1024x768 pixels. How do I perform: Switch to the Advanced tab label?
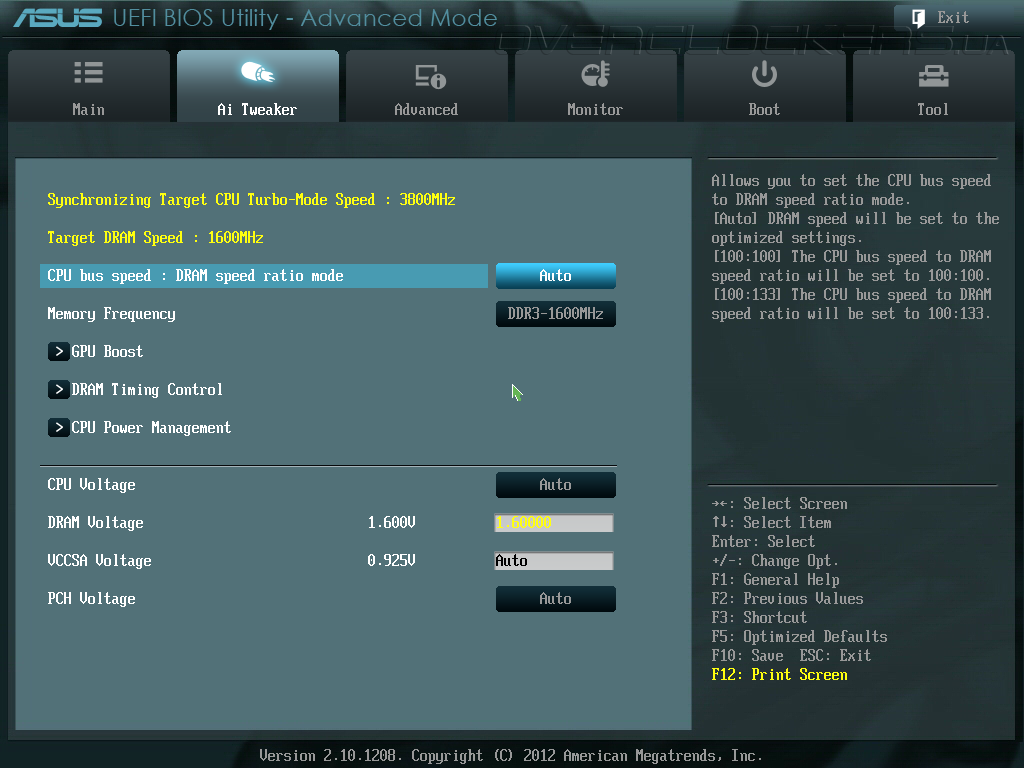click(x=426, y=110)
